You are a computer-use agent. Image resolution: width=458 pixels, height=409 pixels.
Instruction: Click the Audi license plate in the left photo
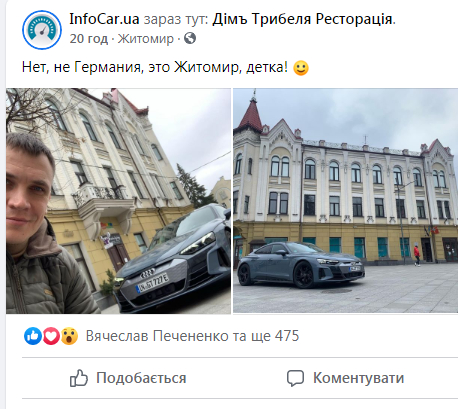pos(152,283)
